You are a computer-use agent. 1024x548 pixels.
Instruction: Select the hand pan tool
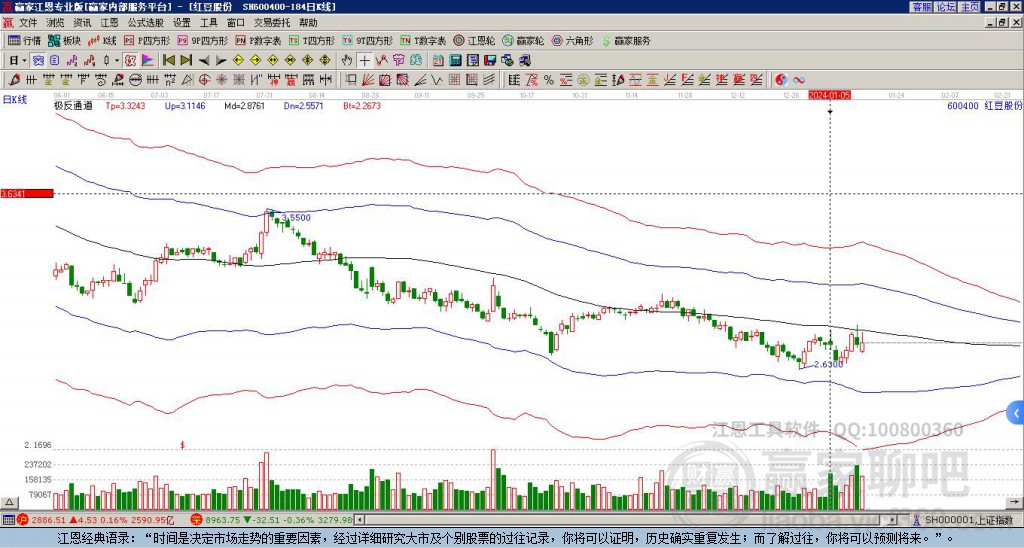(346, 60)
